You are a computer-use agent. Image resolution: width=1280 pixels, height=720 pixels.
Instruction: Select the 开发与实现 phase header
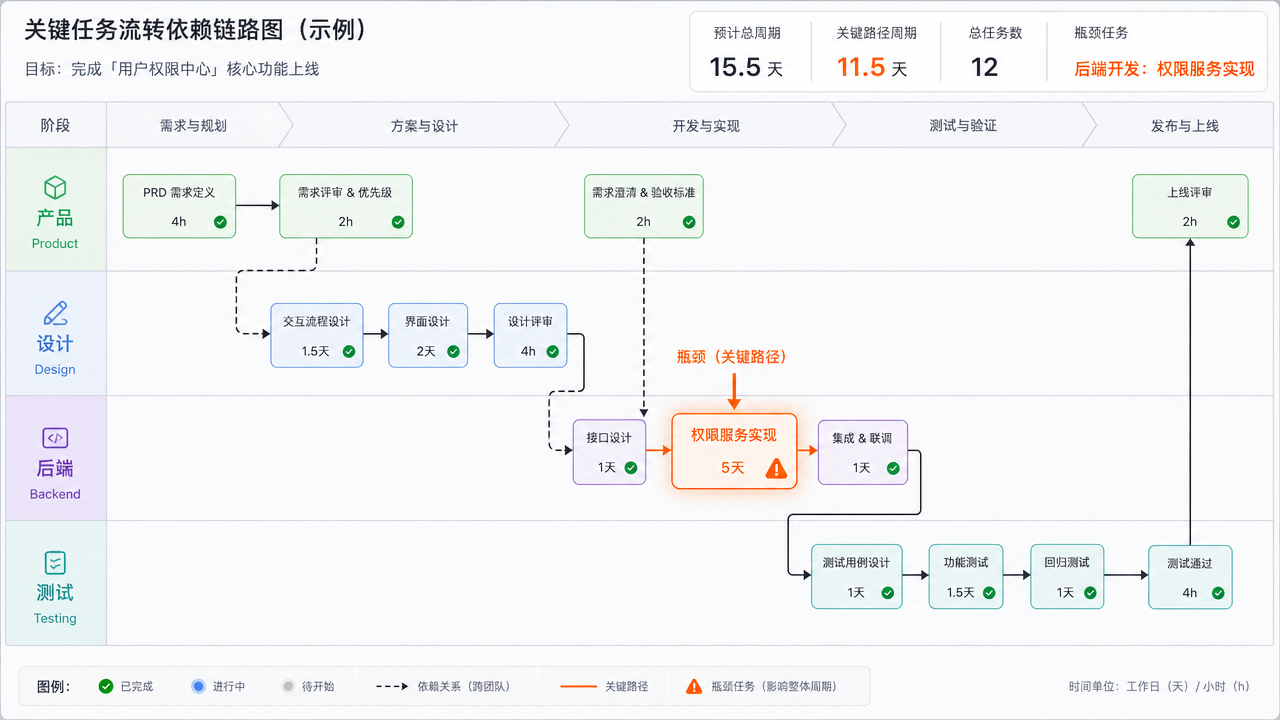pos(706,126)
